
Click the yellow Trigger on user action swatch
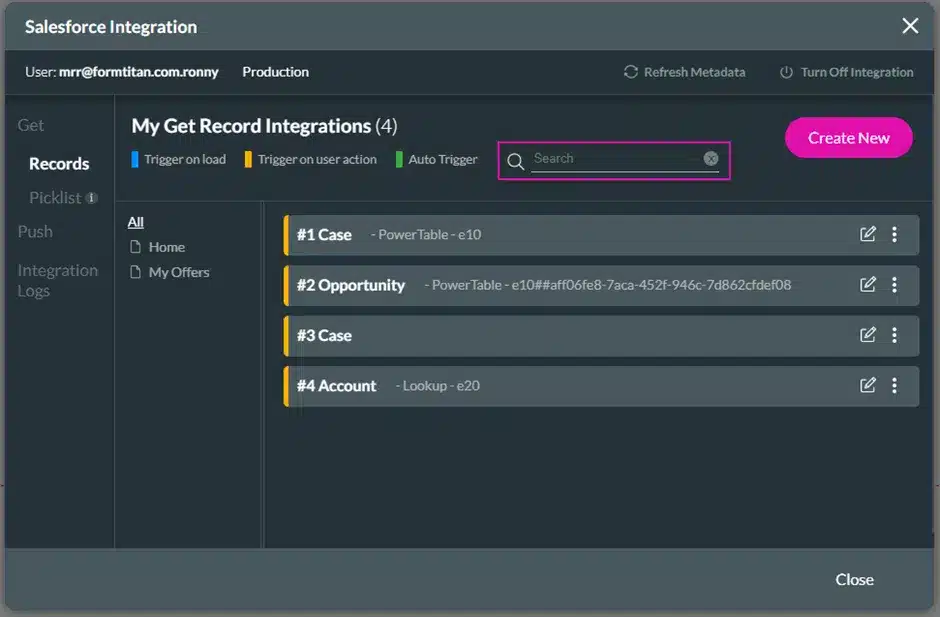pos(248,159)
